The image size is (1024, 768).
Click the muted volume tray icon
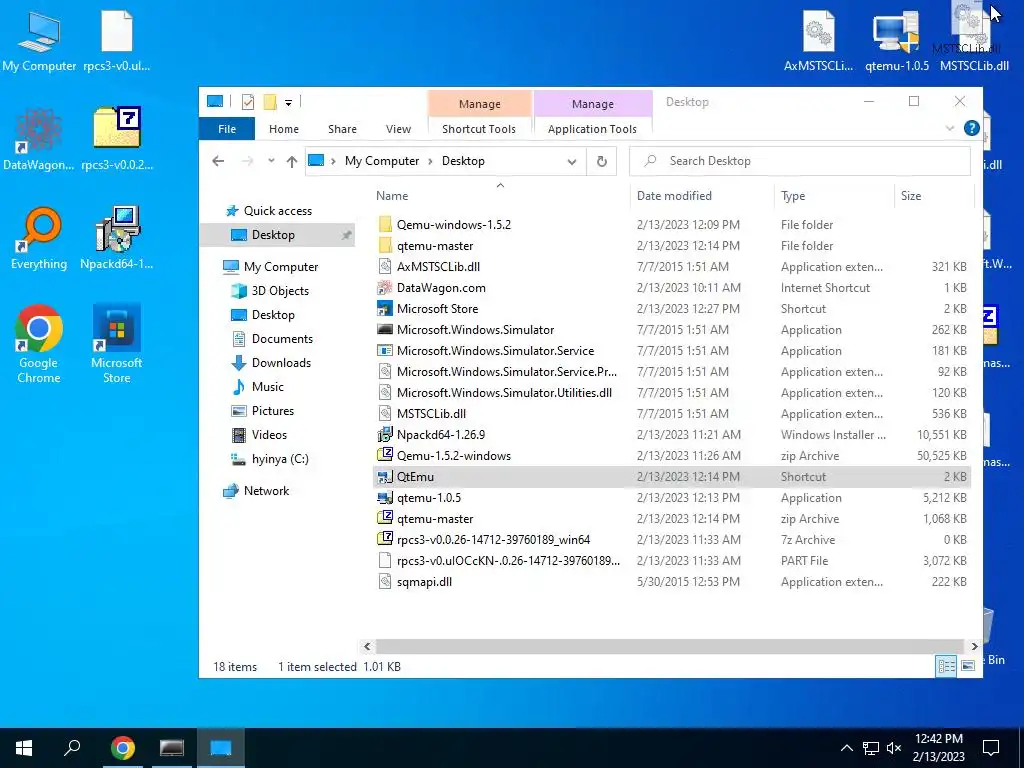pos(894,748)
